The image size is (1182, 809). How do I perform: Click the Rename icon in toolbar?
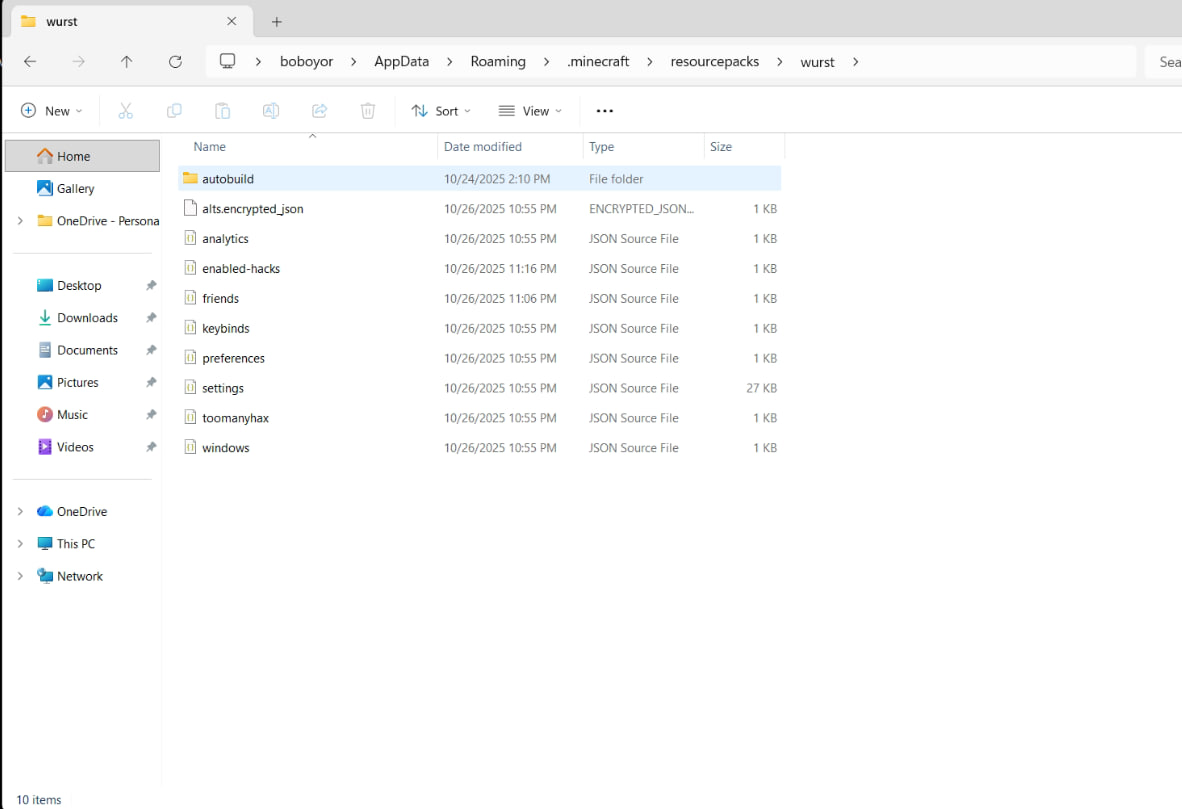point(270,111)
